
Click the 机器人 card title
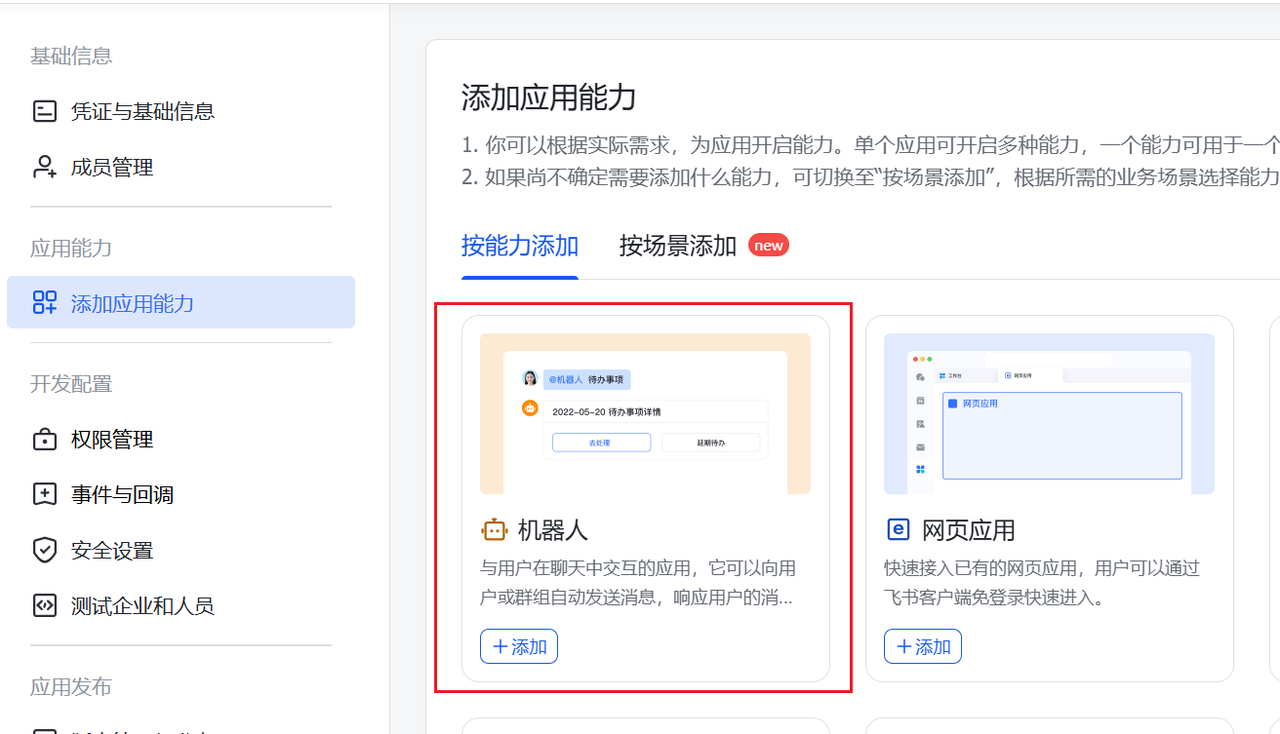pyautogui.click(x=553, y=530)
